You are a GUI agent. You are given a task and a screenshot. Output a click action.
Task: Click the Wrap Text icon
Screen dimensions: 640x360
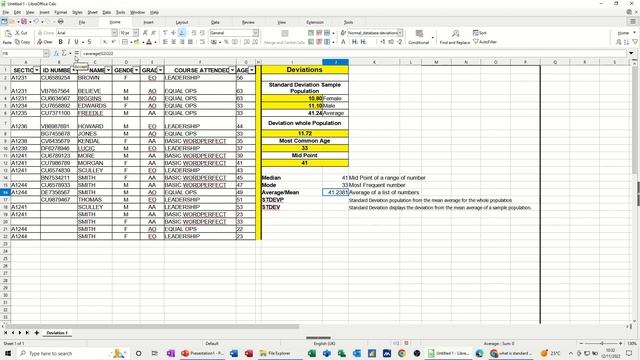(202, 42)
